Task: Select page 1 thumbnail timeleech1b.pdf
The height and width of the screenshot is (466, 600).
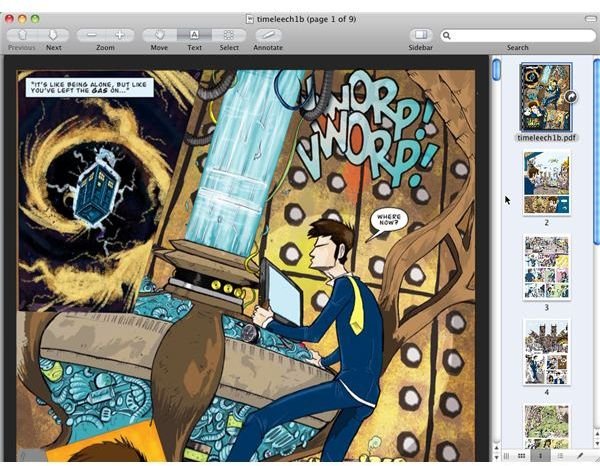Action: 545,97
